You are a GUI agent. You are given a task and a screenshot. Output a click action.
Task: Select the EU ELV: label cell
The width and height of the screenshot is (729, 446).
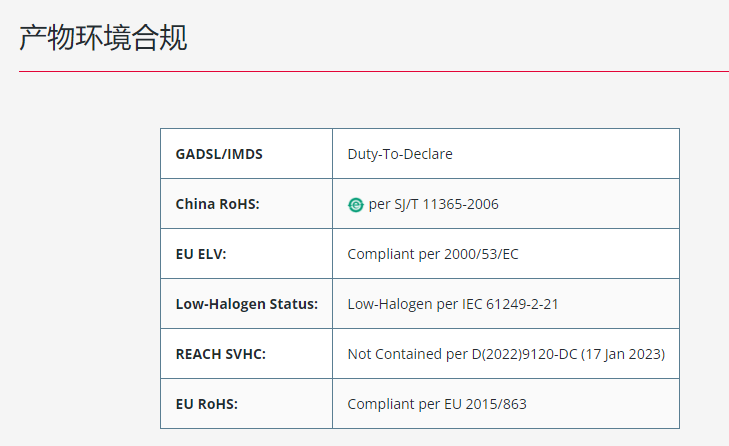coord(246,254)
